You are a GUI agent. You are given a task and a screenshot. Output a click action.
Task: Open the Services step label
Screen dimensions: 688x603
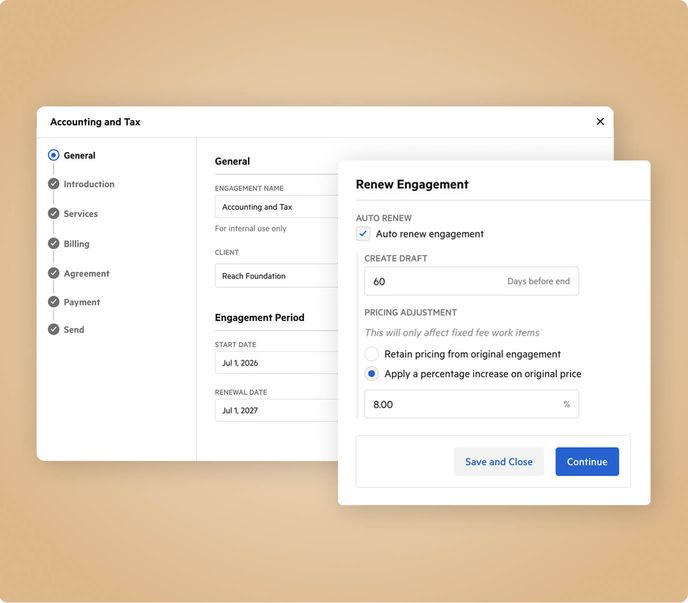[81, 214]
